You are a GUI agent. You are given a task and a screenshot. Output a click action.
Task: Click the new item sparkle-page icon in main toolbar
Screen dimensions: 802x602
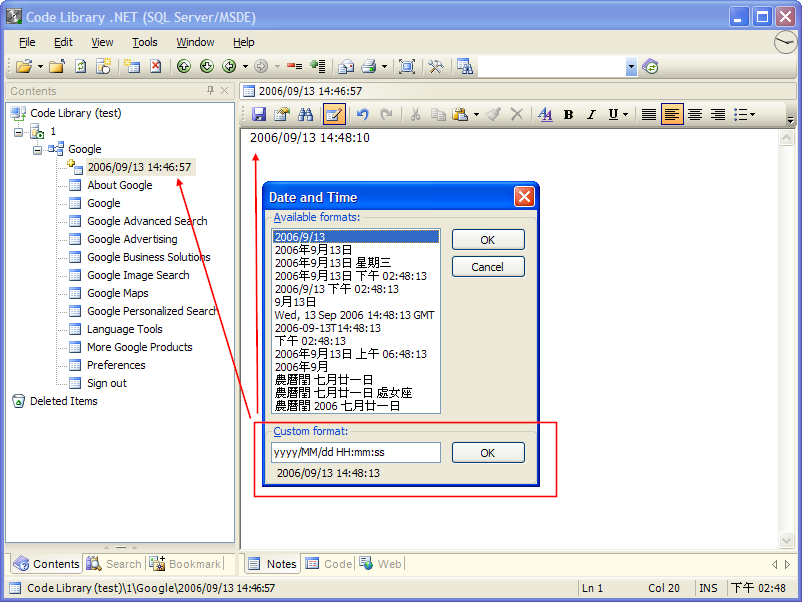pyautogui.click(x=104, y=66)
